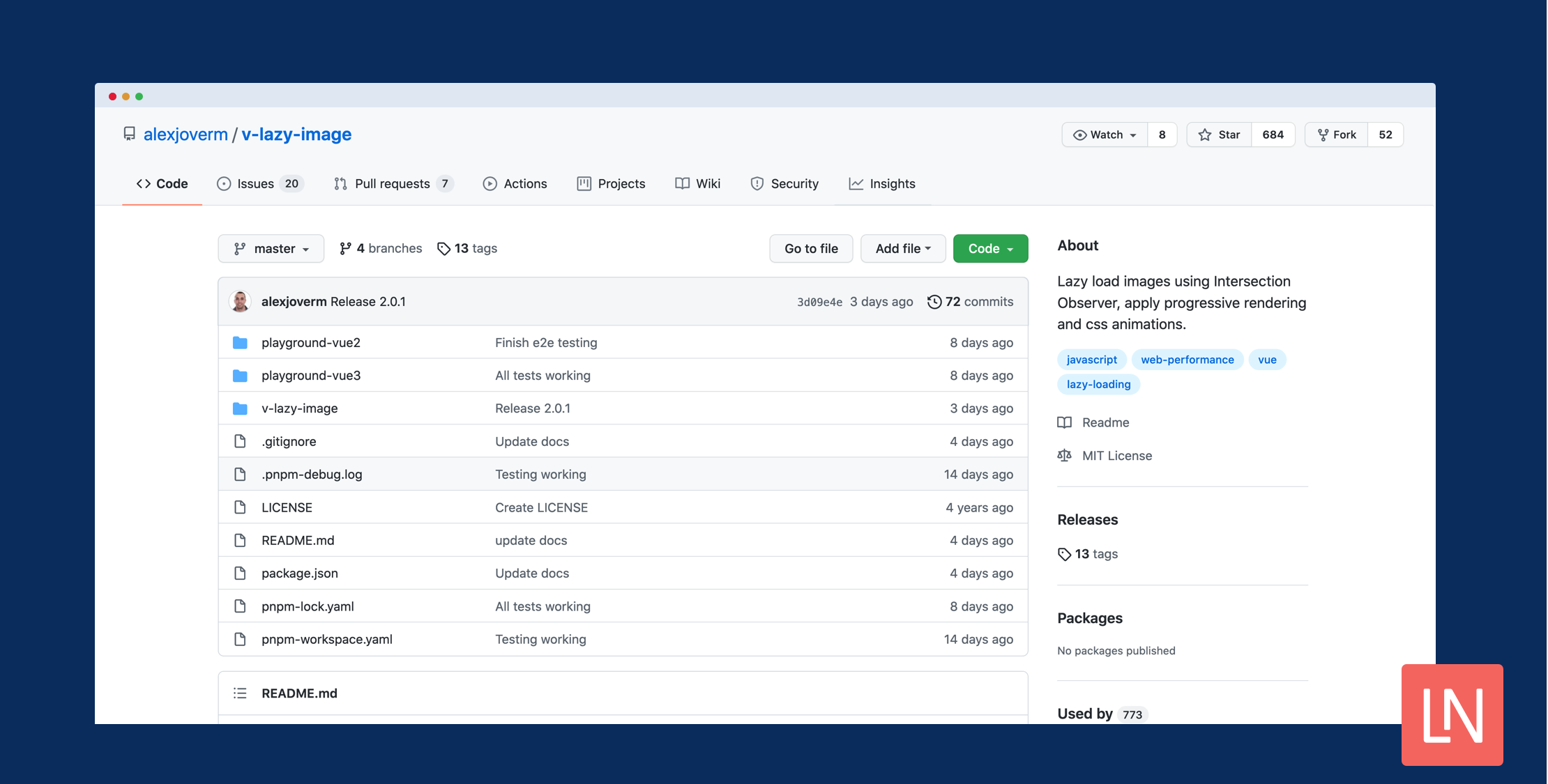Click the tags icon in the branch bar

click(443, 249)
